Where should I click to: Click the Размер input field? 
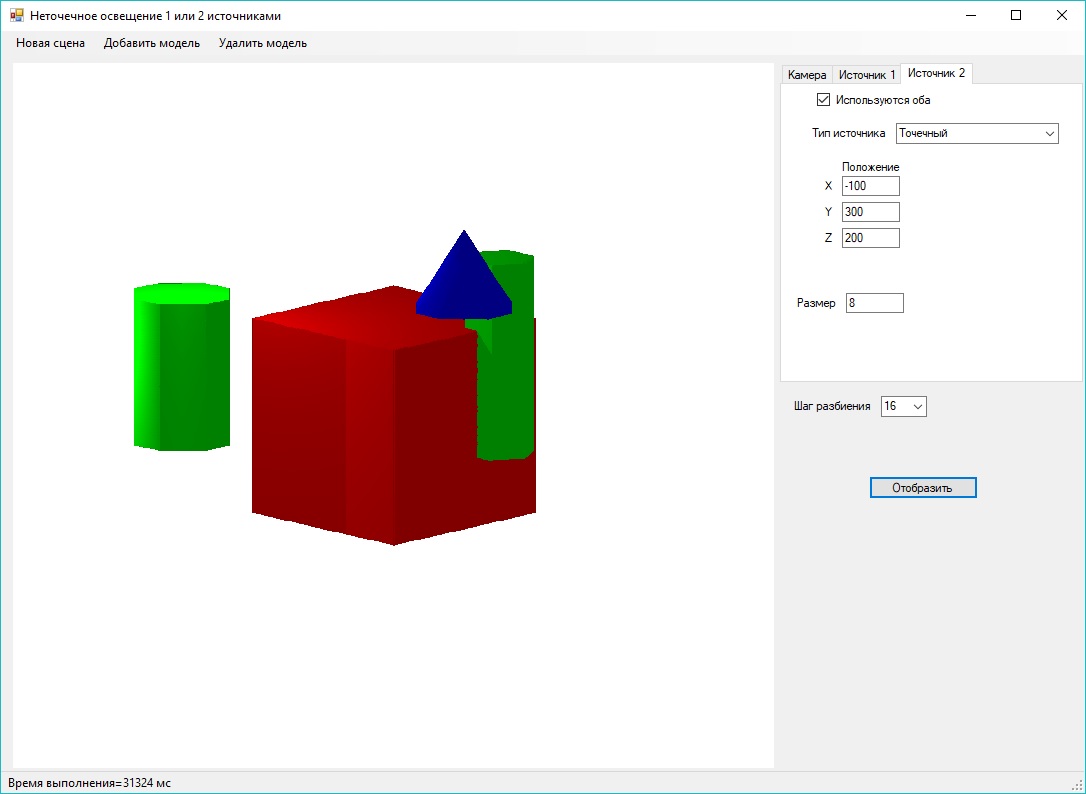pos(874,303)
